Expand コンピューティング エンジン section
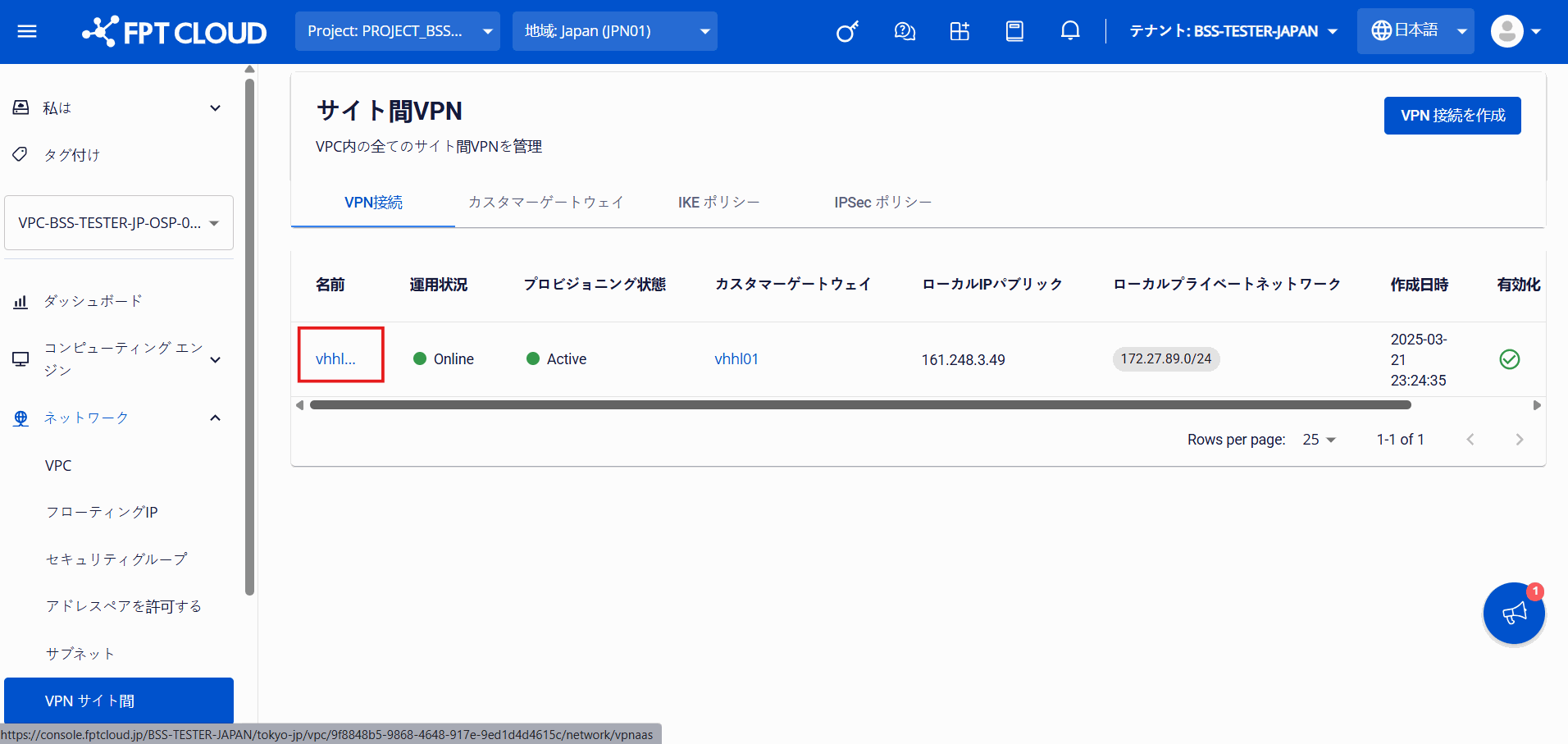 [x=215, y=359]
